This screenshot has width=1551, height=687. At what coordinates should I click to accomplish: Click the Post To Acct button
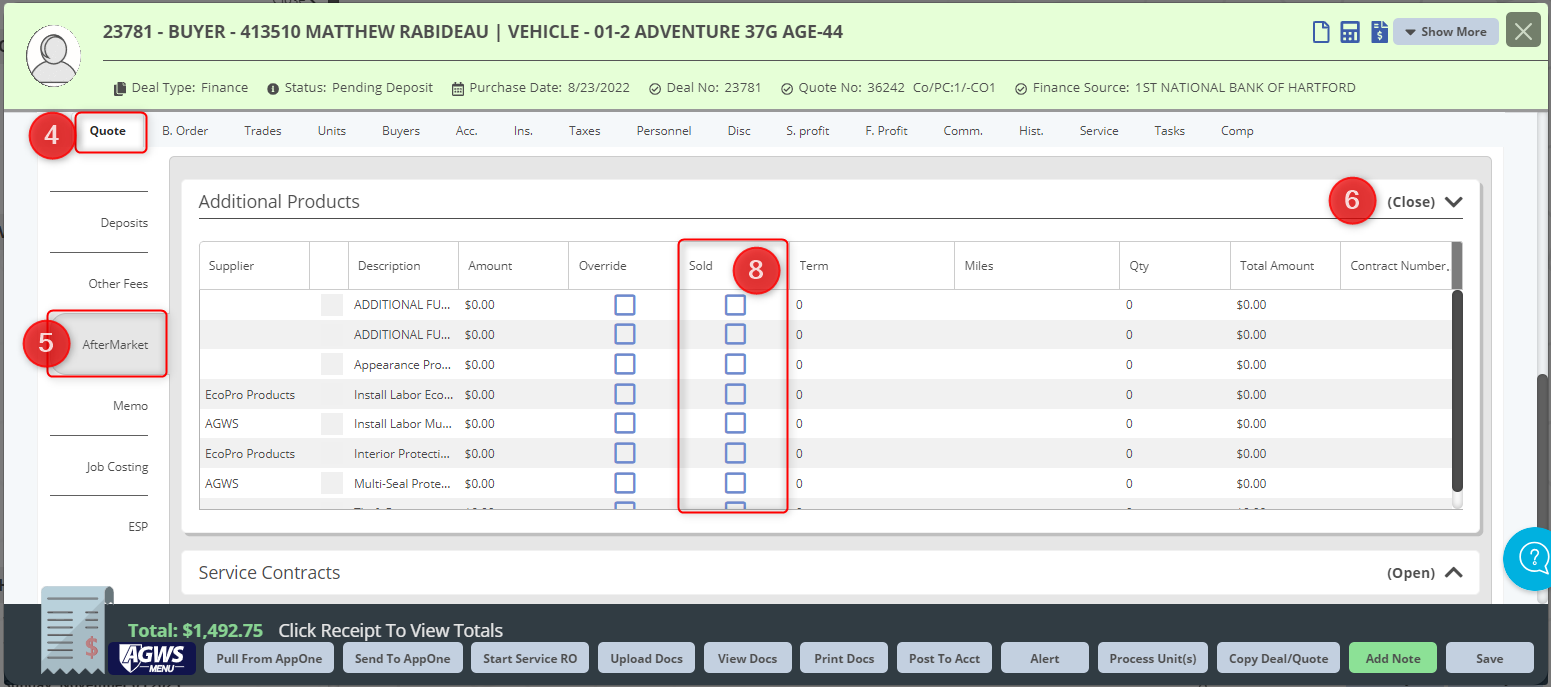coord(943,657)
